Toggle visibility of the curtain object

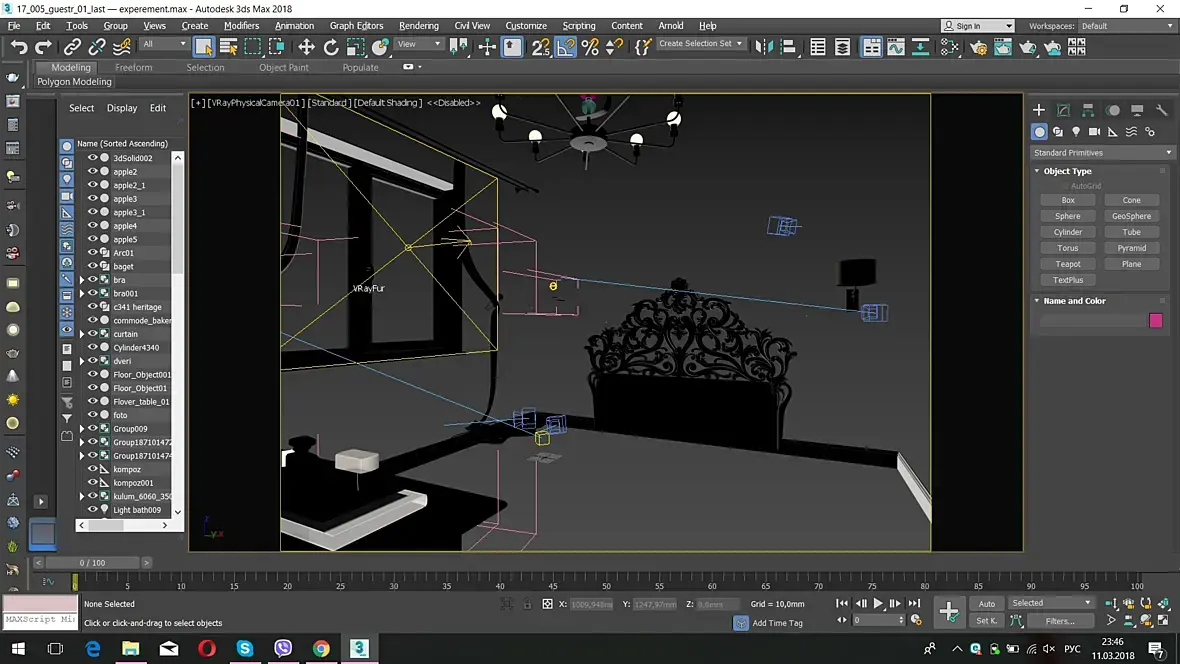pos(92,334)
